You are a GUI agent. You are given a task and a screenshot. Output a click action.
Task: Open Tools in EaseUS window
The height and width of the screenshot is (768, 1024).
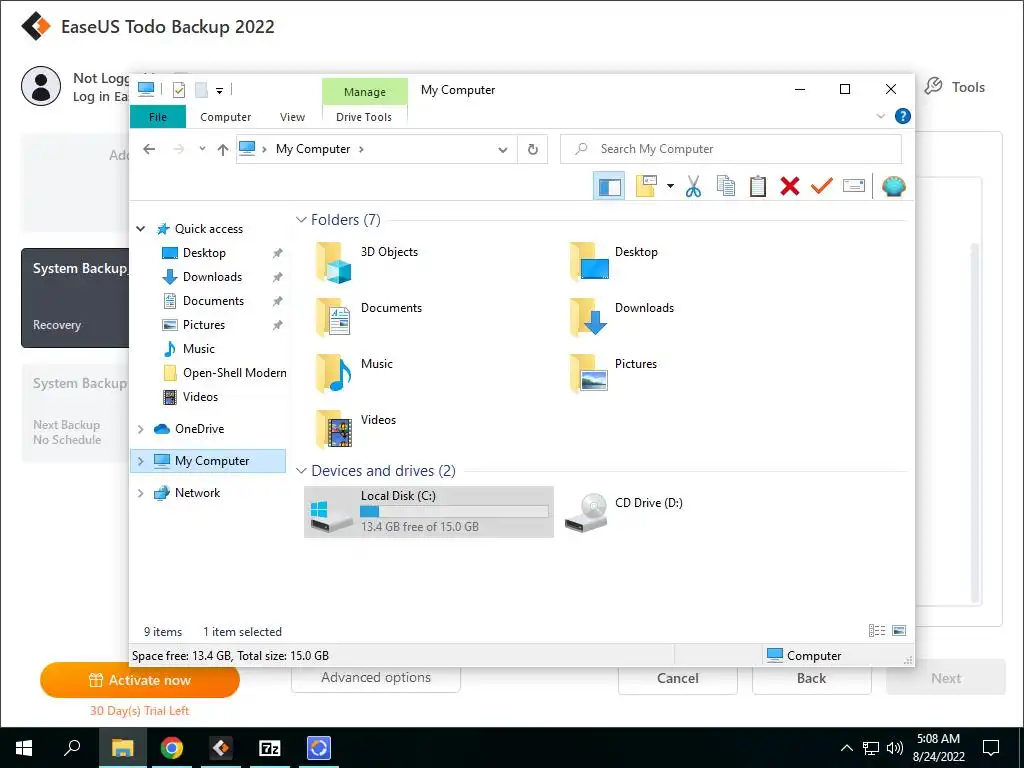(x=955, y=87)
